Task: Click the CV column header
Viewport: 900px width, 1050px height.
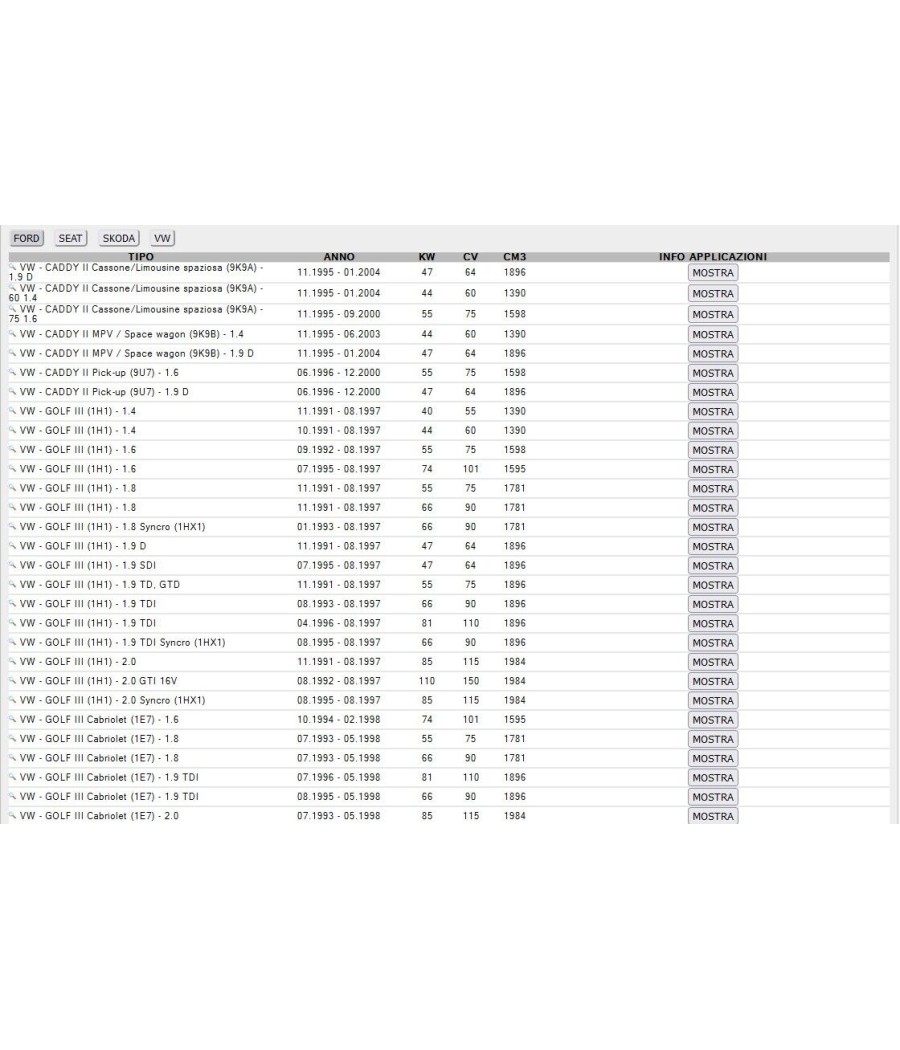Action: 470,256
